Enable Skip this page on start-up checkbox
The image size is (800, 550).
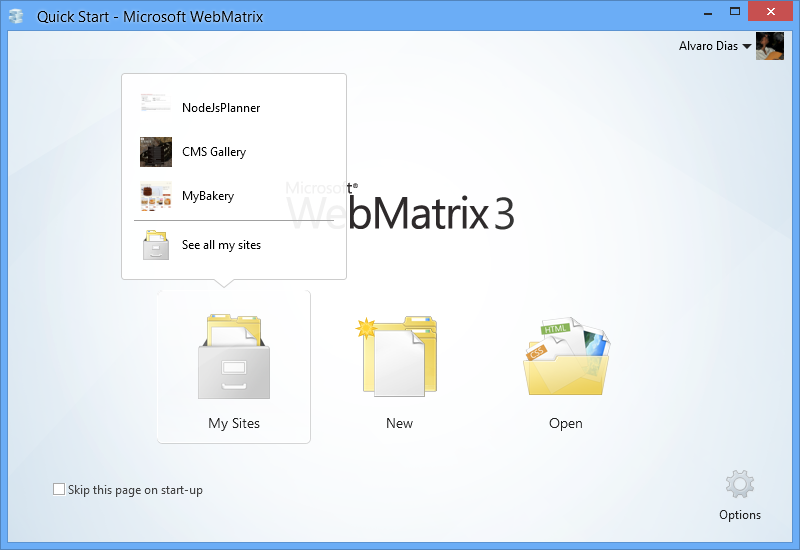59,489
